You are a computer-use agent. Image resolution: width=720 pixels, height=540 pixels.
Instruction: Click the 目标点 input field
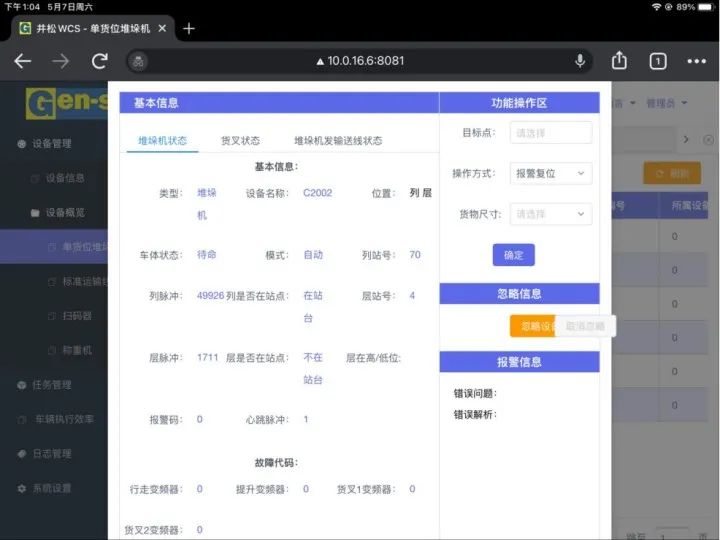click(x=550, y=132)
